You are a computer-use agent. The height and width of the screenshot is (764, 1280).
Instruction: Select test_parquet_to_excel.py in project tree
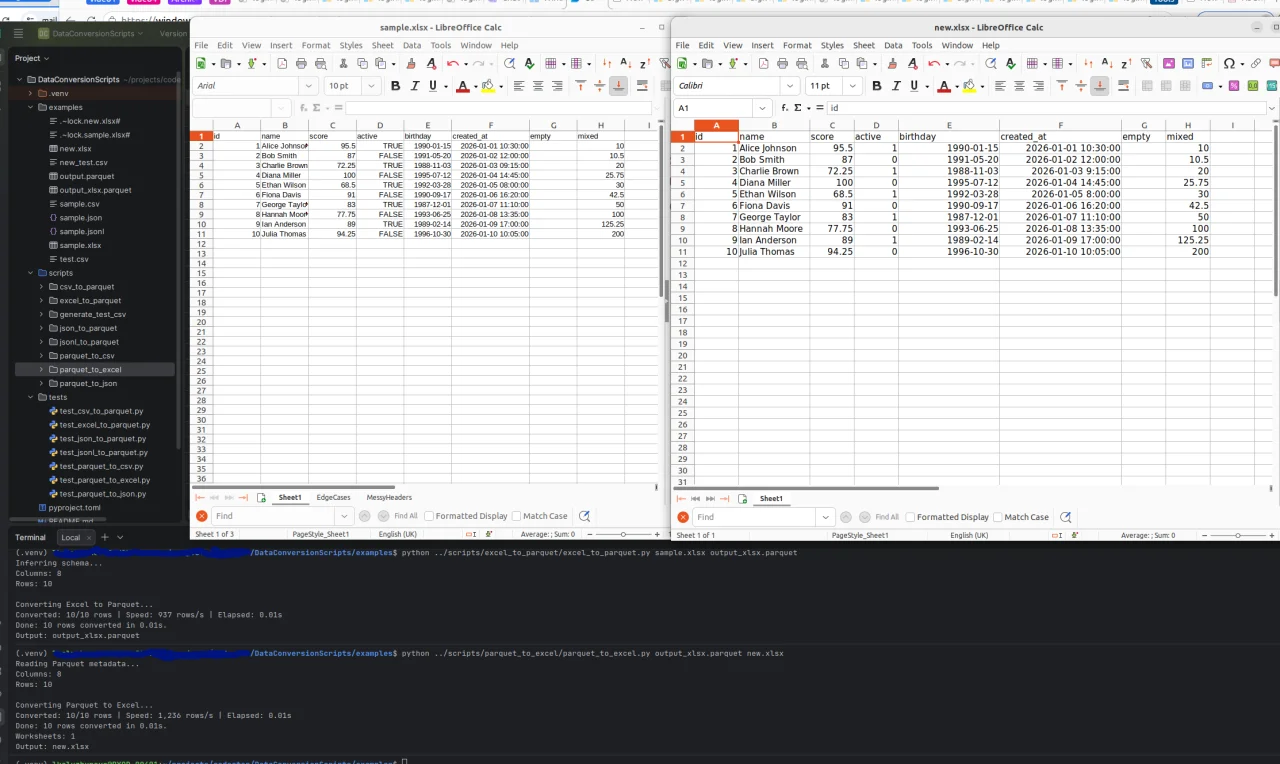pos(104,480)
